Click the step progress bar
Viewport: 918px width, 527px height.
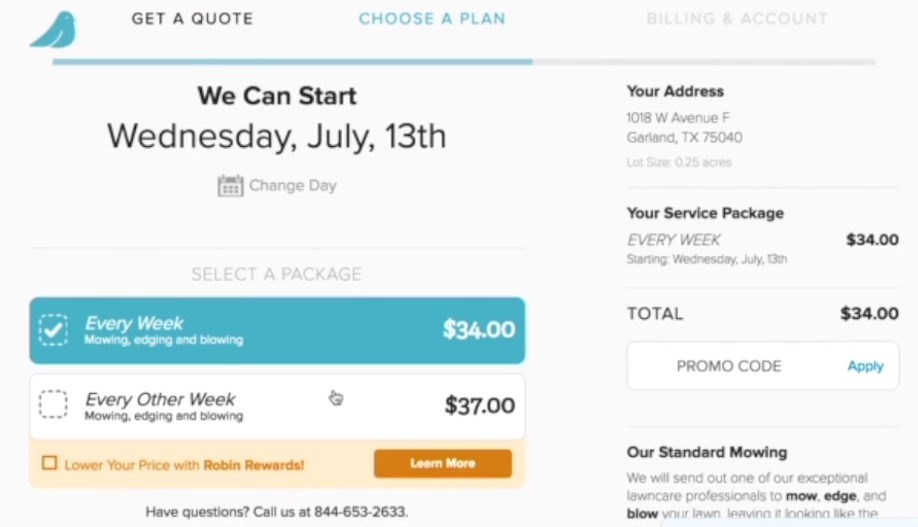[464, 62]
